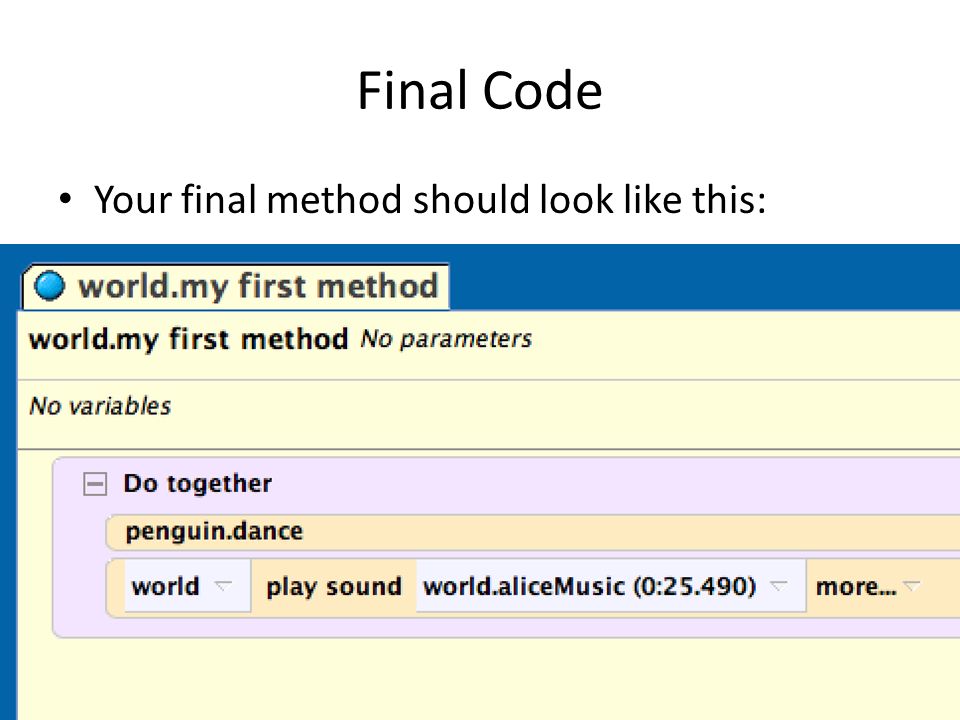Image resolution: width=960 pixels, height=720 pixels.
Task: Click the blue bar right of method tab
Action: tap(704, 277)
